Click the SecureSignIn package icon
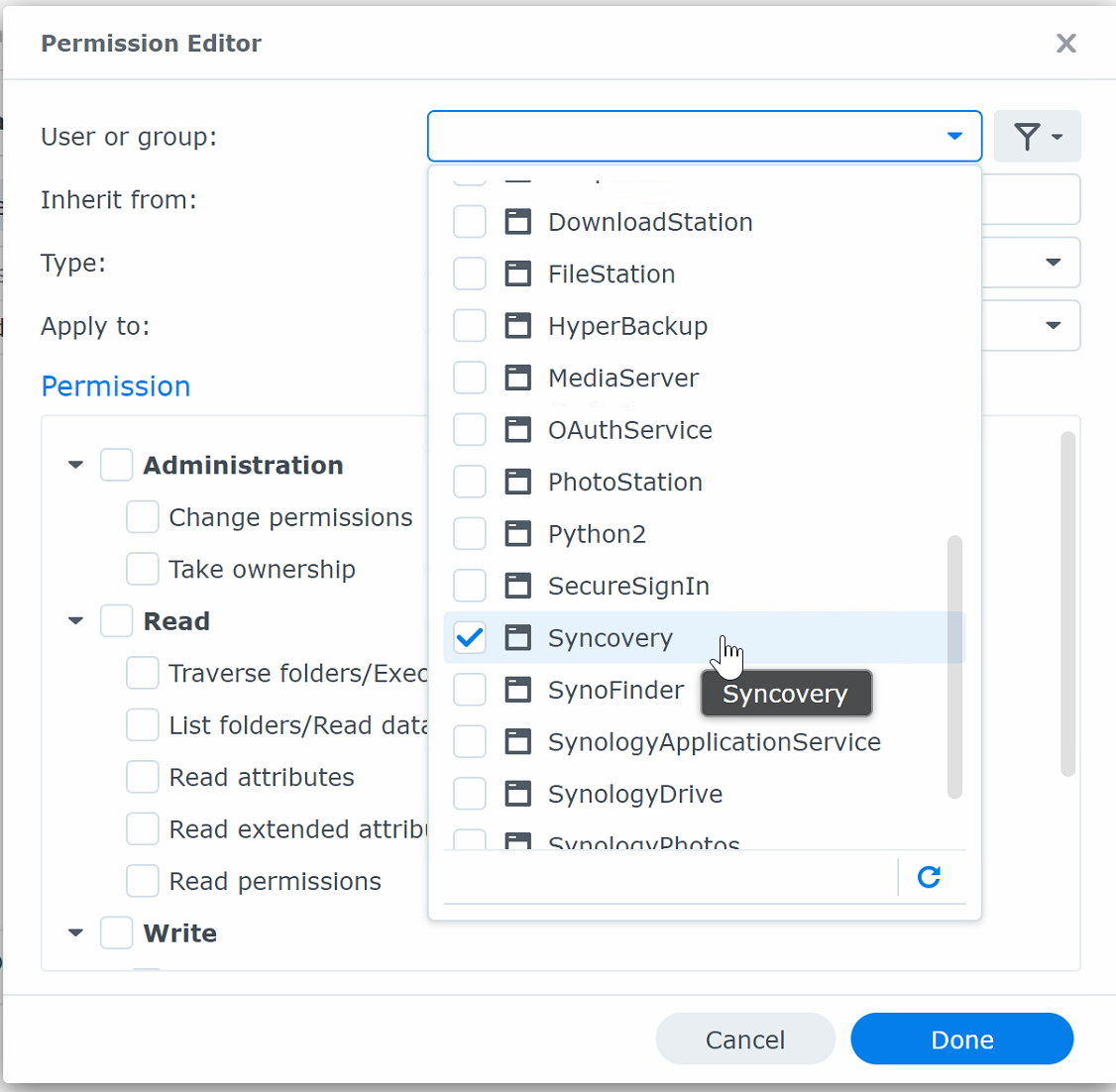This screenshot has height=1092, width=1116. [x=518, y=586]
